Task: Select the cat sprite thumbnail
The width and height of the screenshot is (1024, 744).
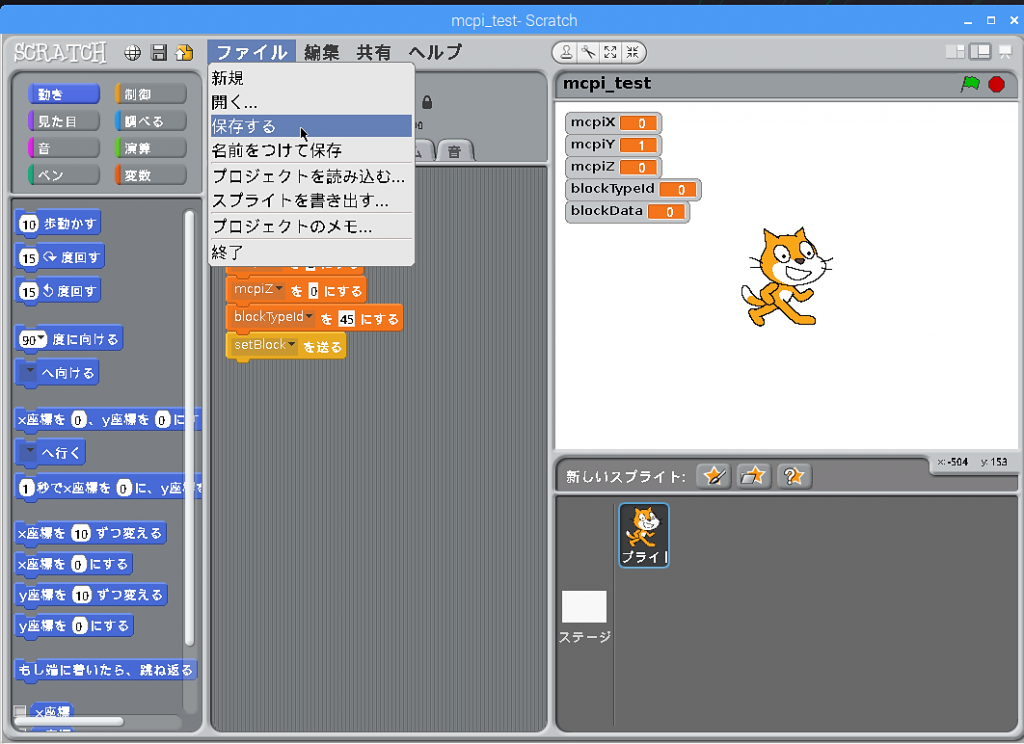Action: (x=644, y=535)
